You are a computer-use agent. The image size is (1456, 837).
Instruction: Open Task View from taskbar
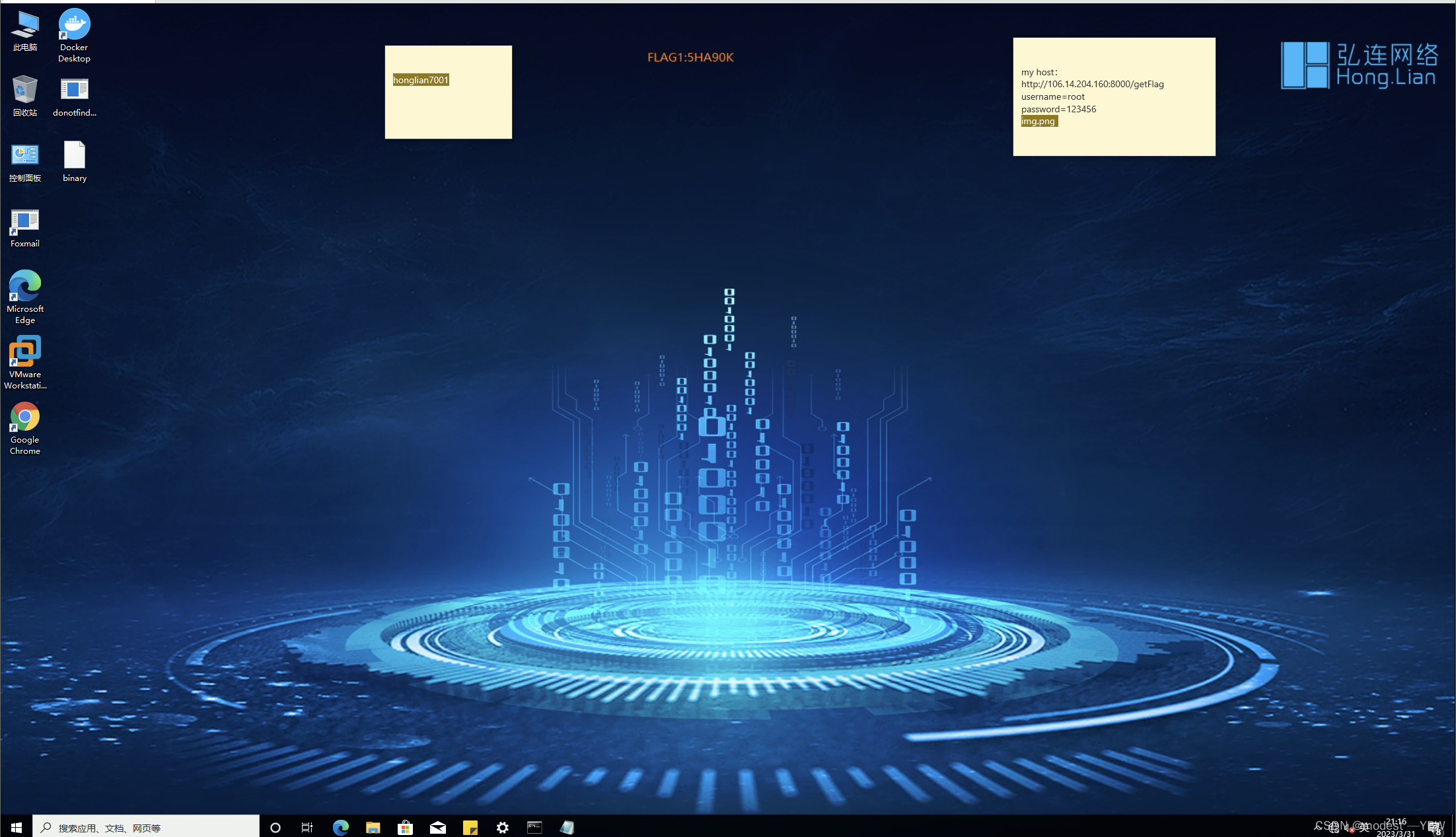(307, 827)
